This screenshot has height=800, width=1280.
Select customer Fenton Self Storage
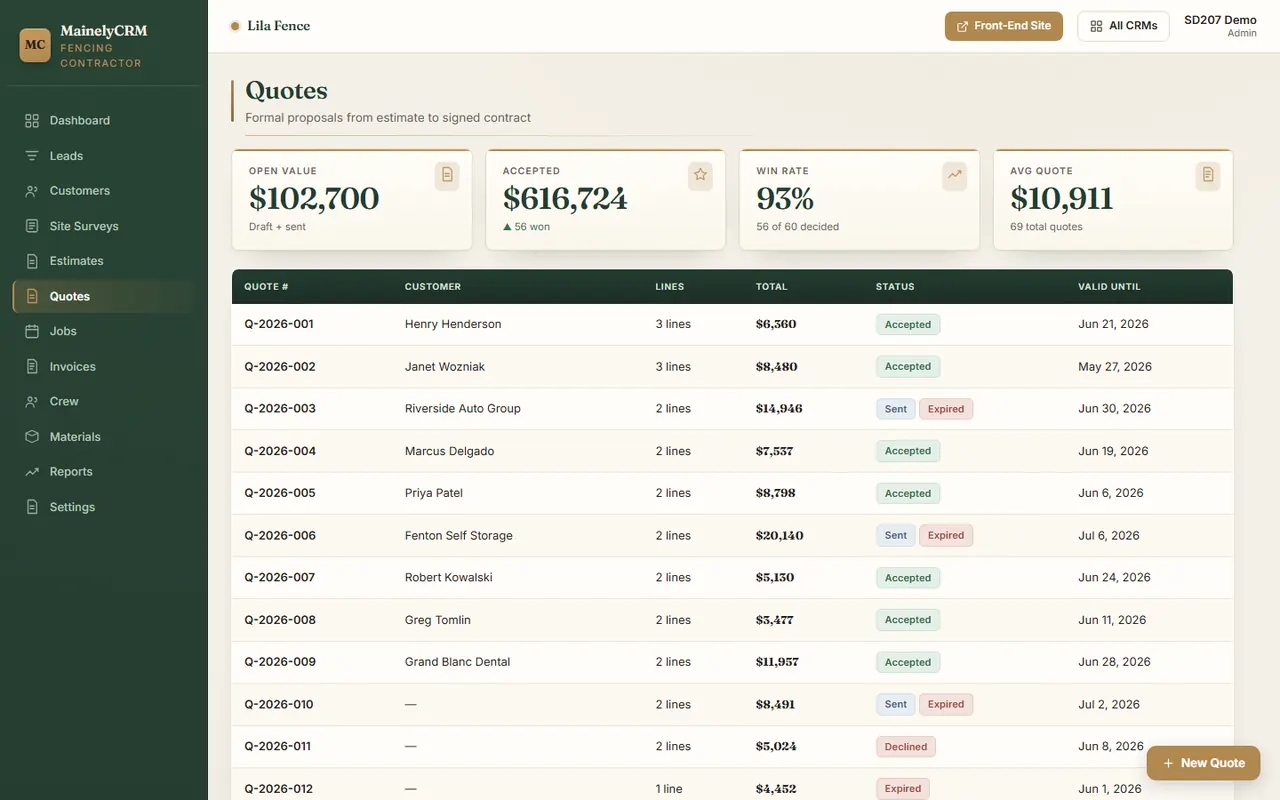[459, 536]
